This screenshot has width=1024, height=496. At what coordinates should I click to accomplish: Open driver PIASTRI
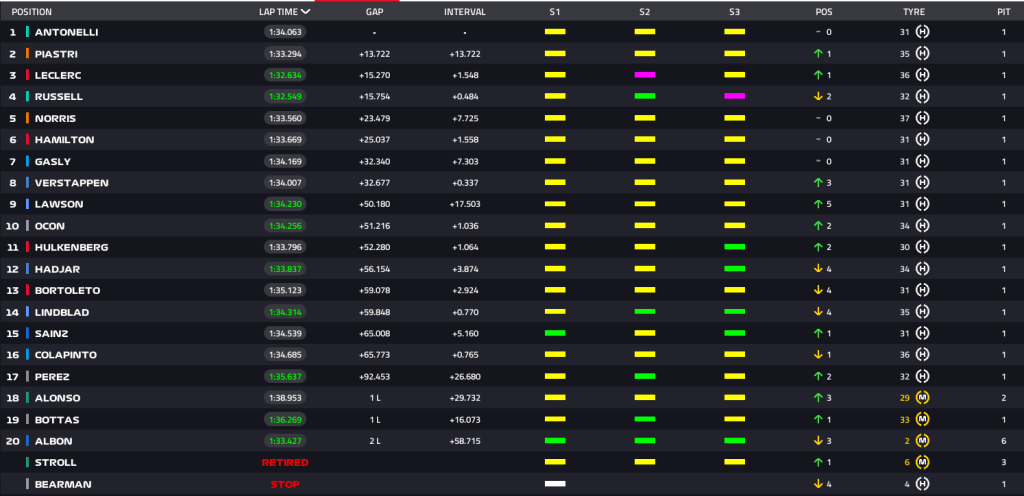click(56, 54)
